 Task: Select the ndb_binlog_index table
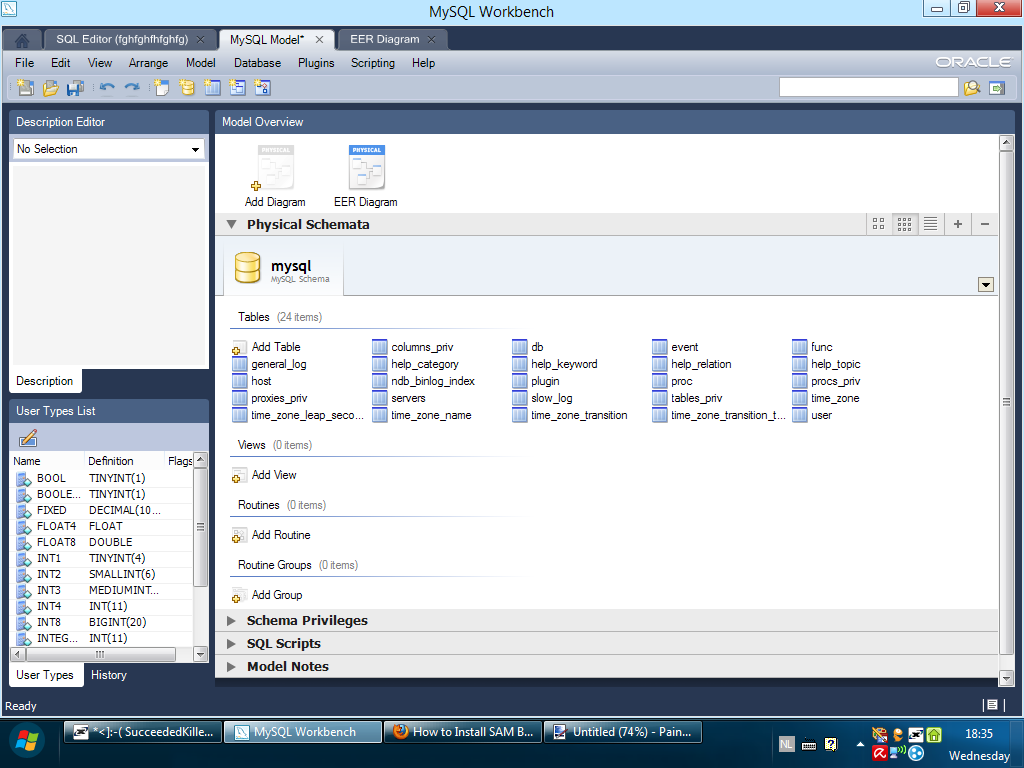point(424,381)
